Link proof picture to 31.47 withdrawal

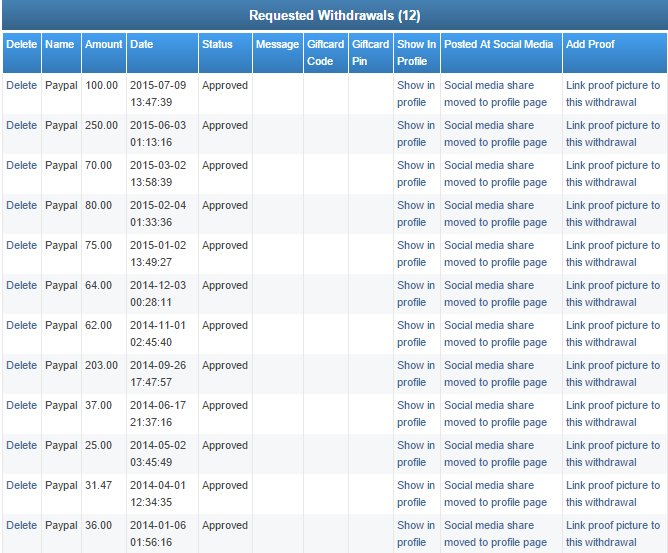click(613, 494)
